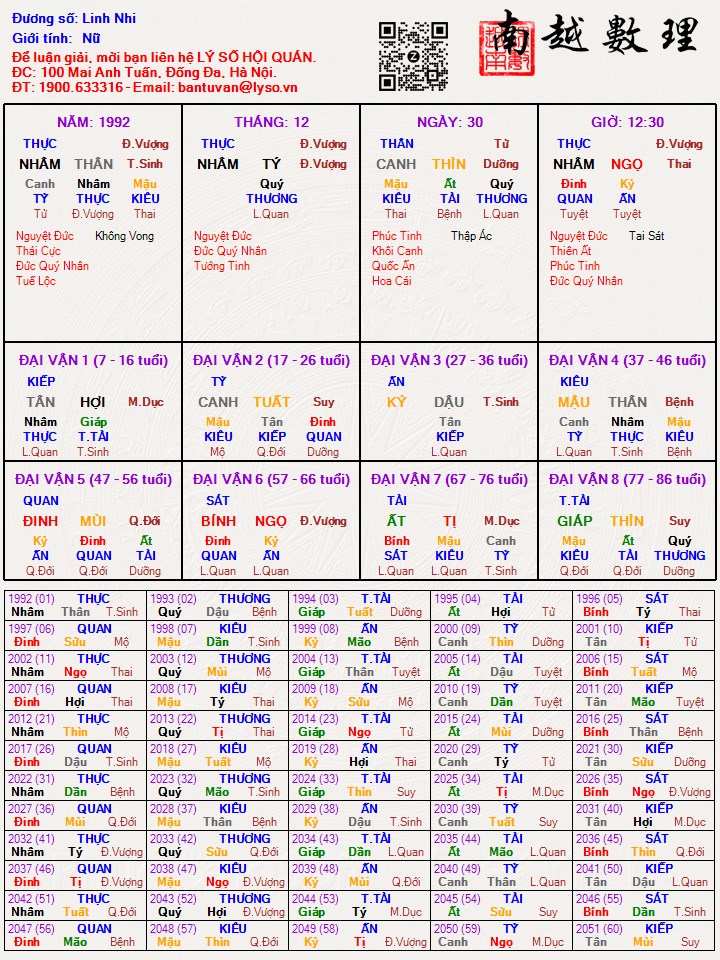Click the 'THÁNG: 12' pillar header
The image size is (720, 960).
click(x=271, y=122)
